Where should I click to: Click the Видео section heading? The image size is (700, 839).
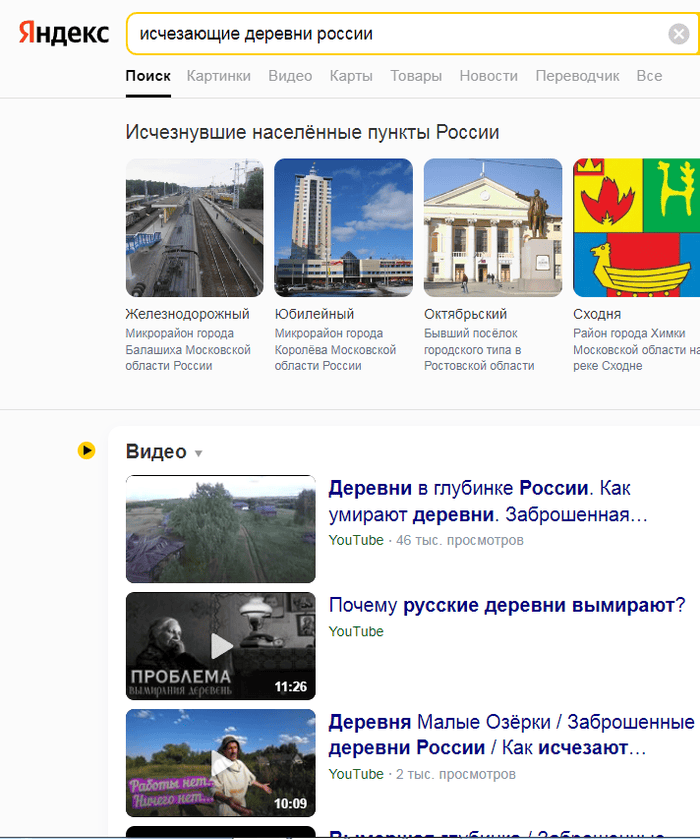click(156, 452)
